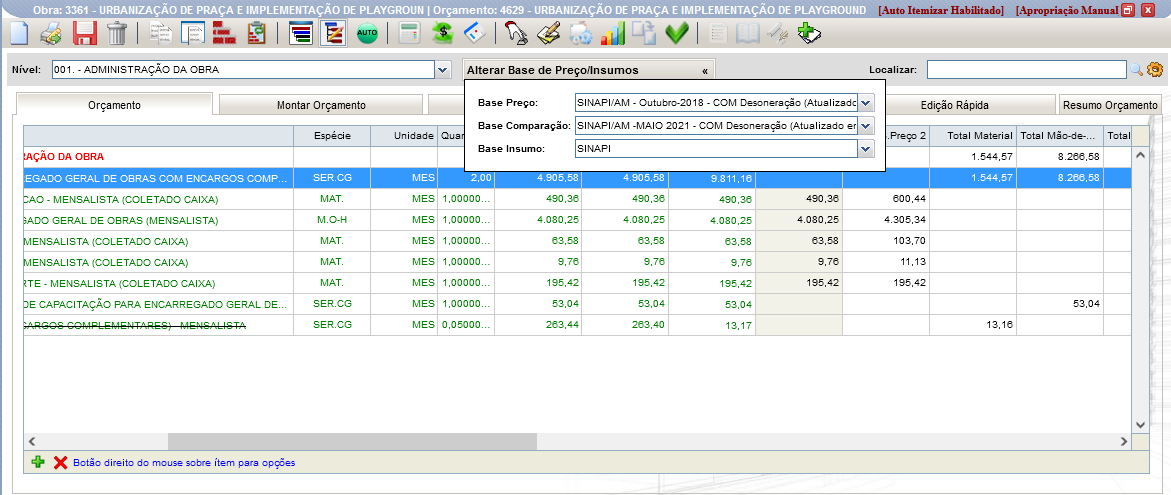Switch to the Montar Orçamento tab
This screenshot has height=495, width=1171.
(321, 105)
